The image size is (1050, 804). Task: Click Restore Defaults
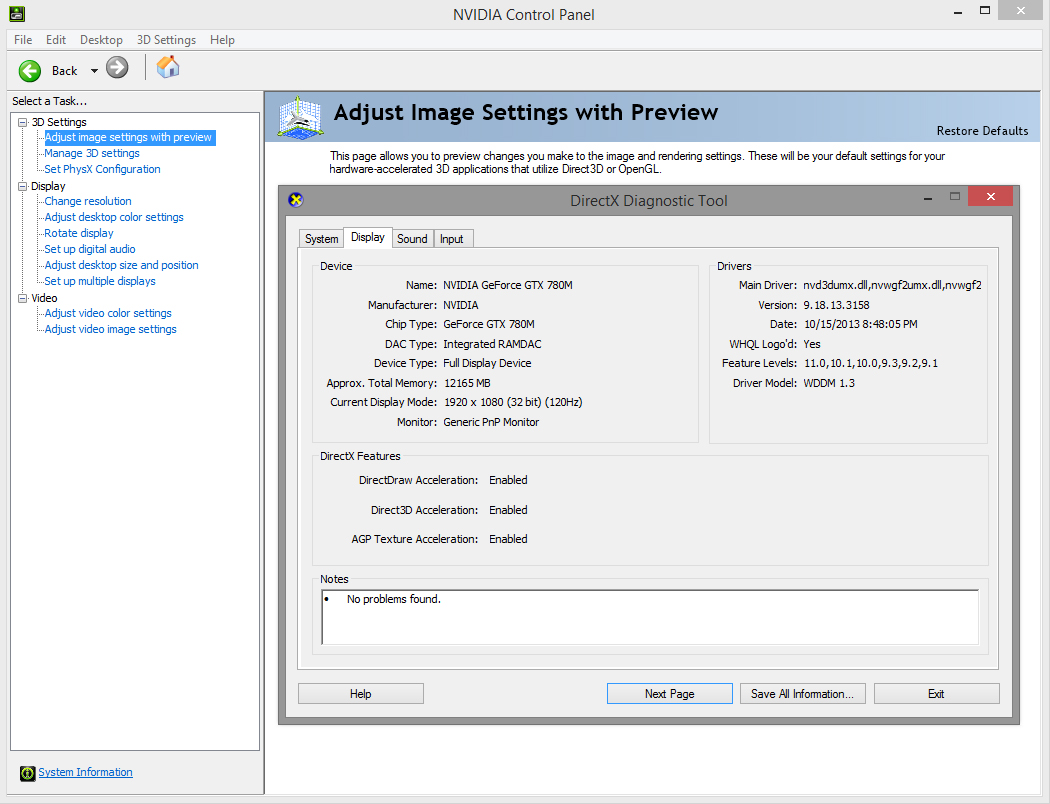pyautogui.click(x=982, y=131)
